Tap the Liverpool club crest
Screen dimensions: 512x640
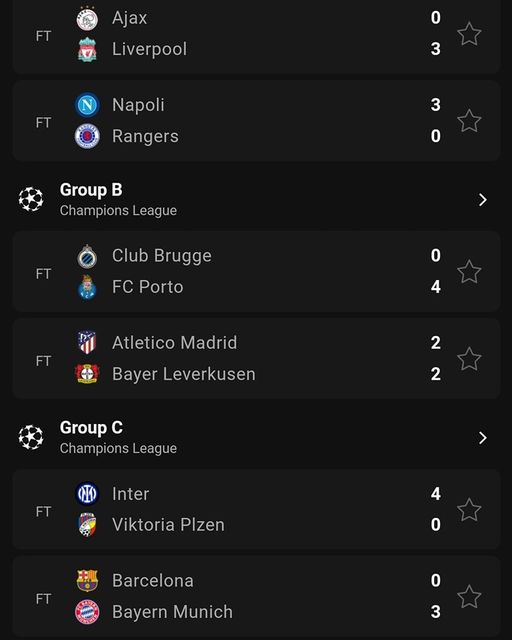pos(87,50)
